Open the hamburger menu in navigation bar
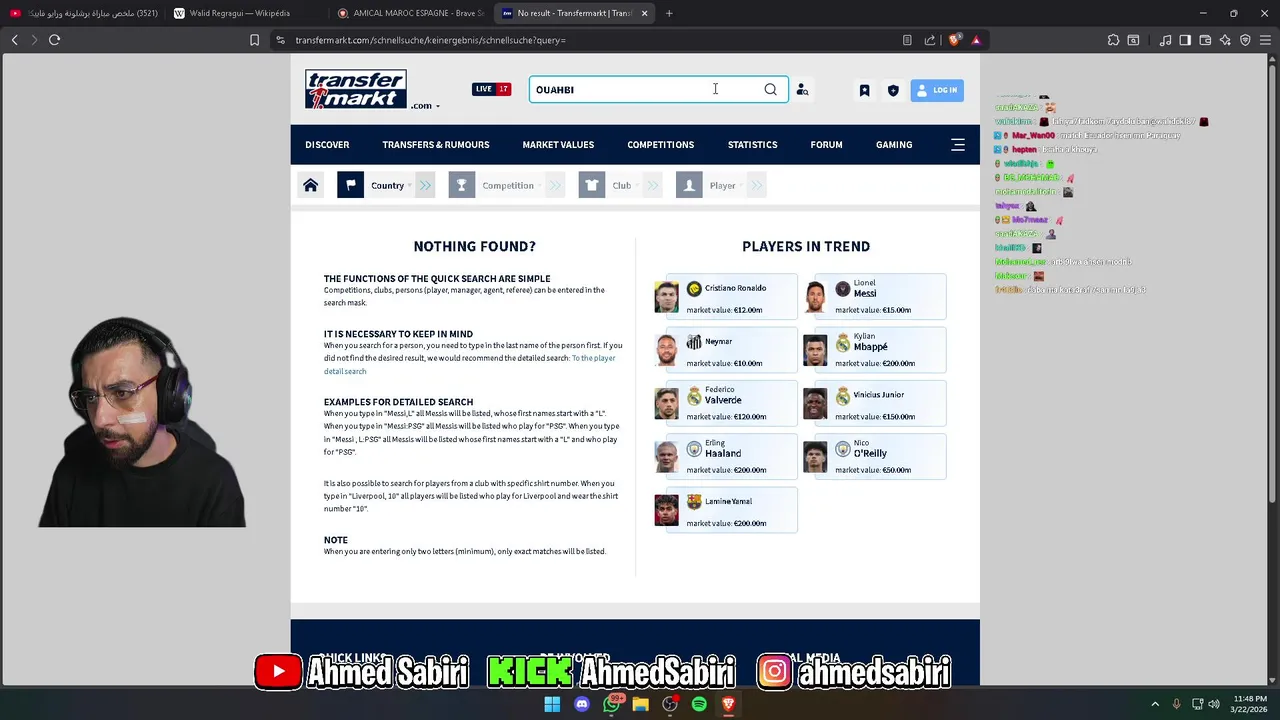This screenshot has width=1280, height=720. point(958,145)
